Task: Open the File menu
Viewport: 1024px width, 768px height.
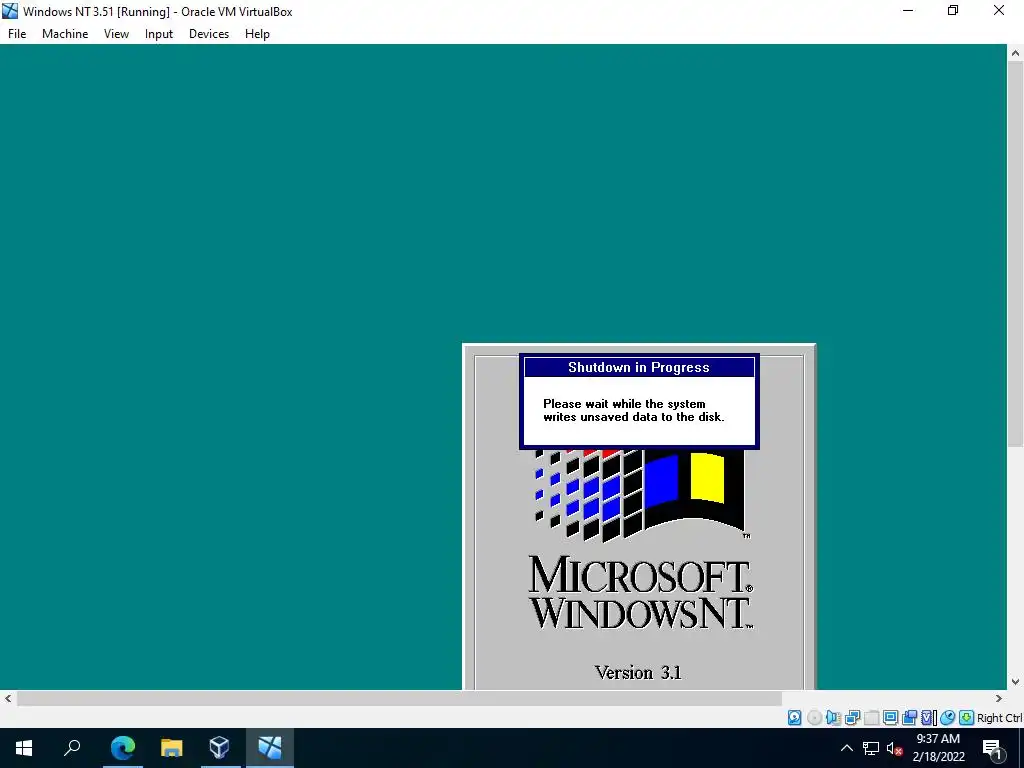Action: (x=17, y=34)
